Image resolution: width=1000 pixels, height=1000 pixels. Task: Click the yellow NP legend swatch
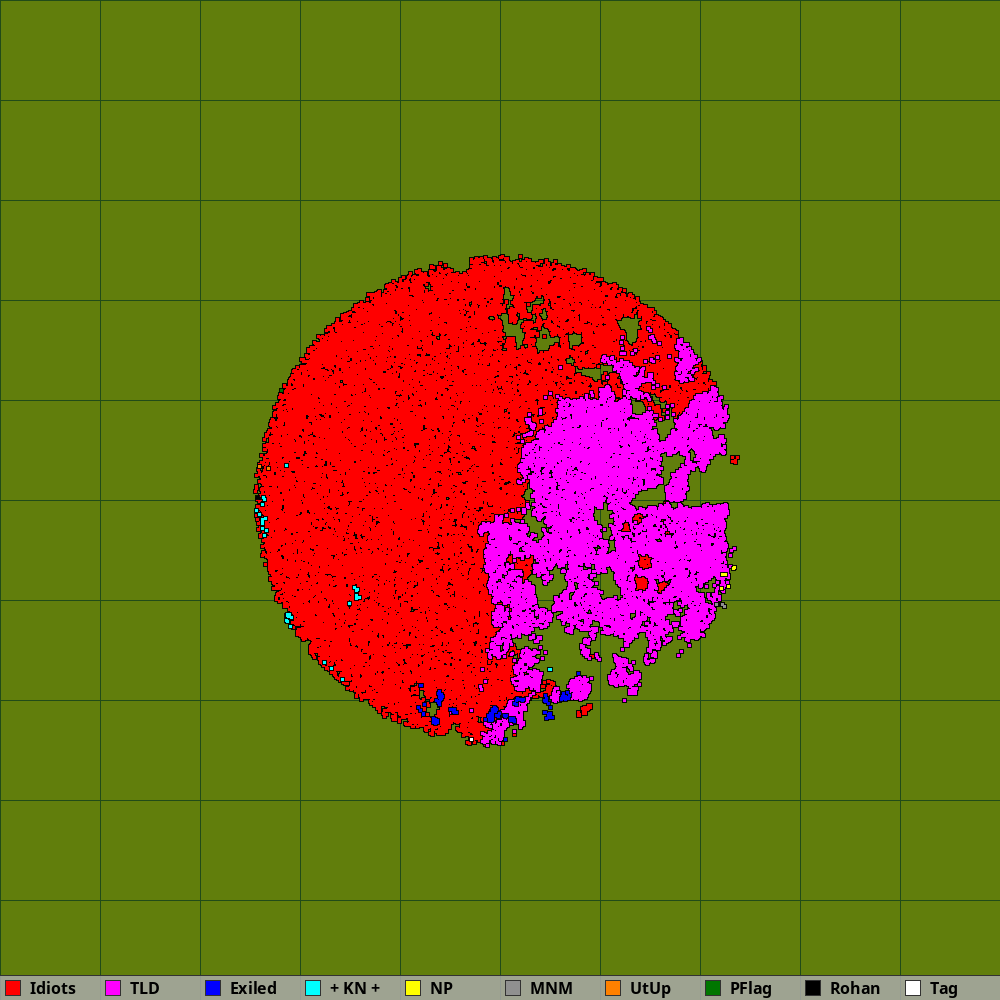pos(413,988)
